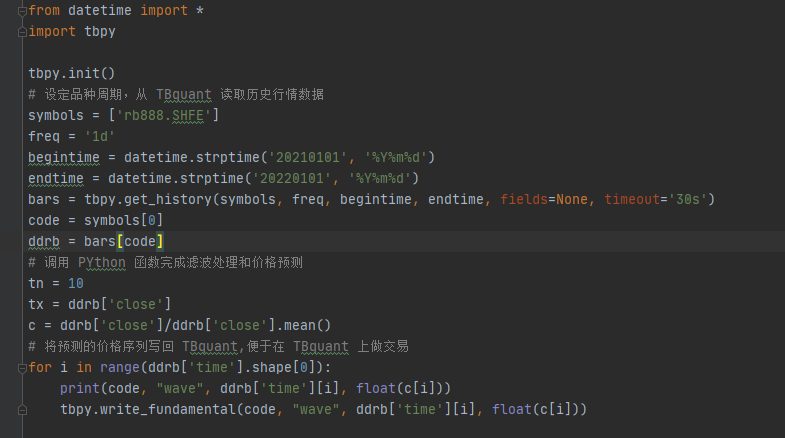Click the fold-end marker beside 'import tbpy'

coord(22,32)
